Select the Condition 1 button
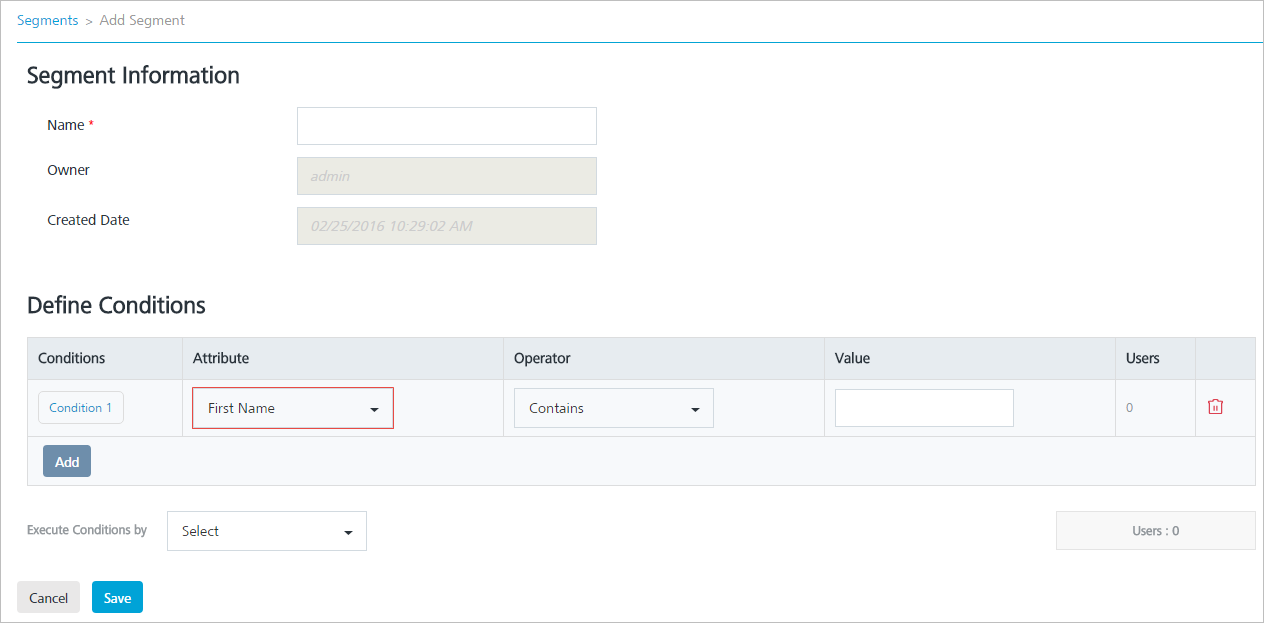Screen dimensions: 1264x623 click(81, 408)
